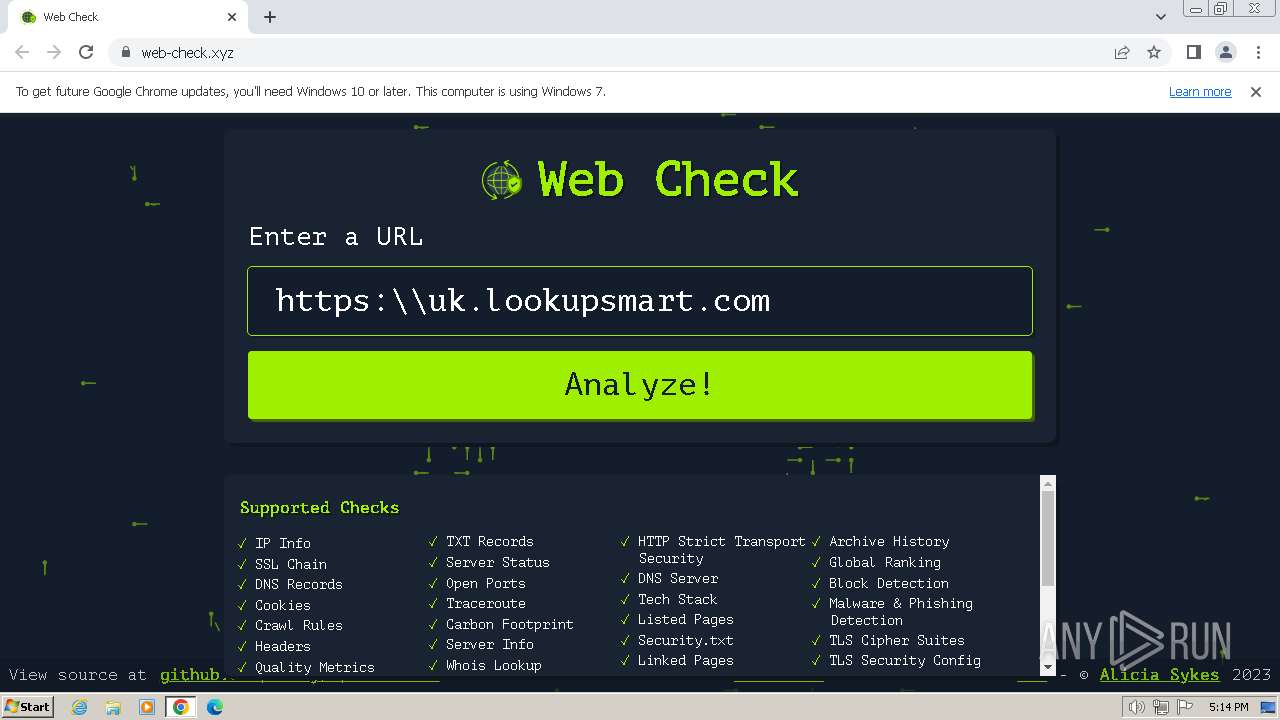Viewport: 1280px width, 720px height.
Task: Click the TLS Cipher Suites item
Action: pyautogui.click(x=897, y=640)
